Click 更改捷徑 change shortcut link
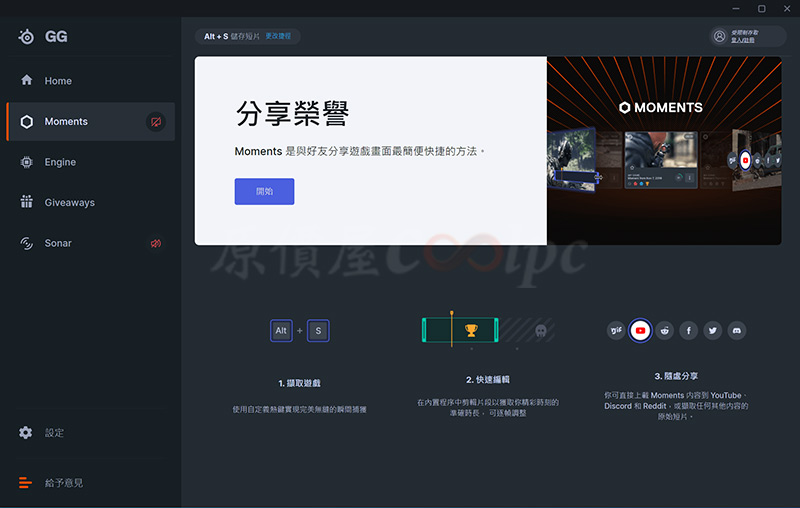Viewport: 800px width, 508px height. point(278,36)
